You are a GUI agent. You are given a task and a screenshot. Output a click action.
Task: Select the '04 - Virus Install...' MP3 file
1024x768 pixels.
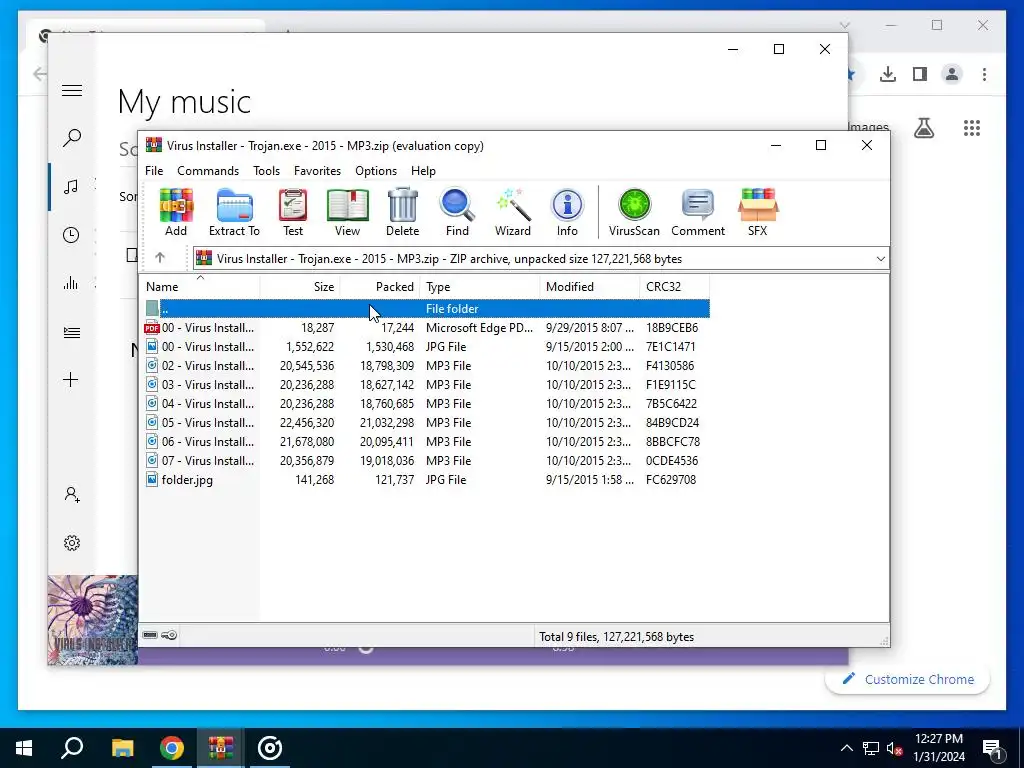(425, 404)
